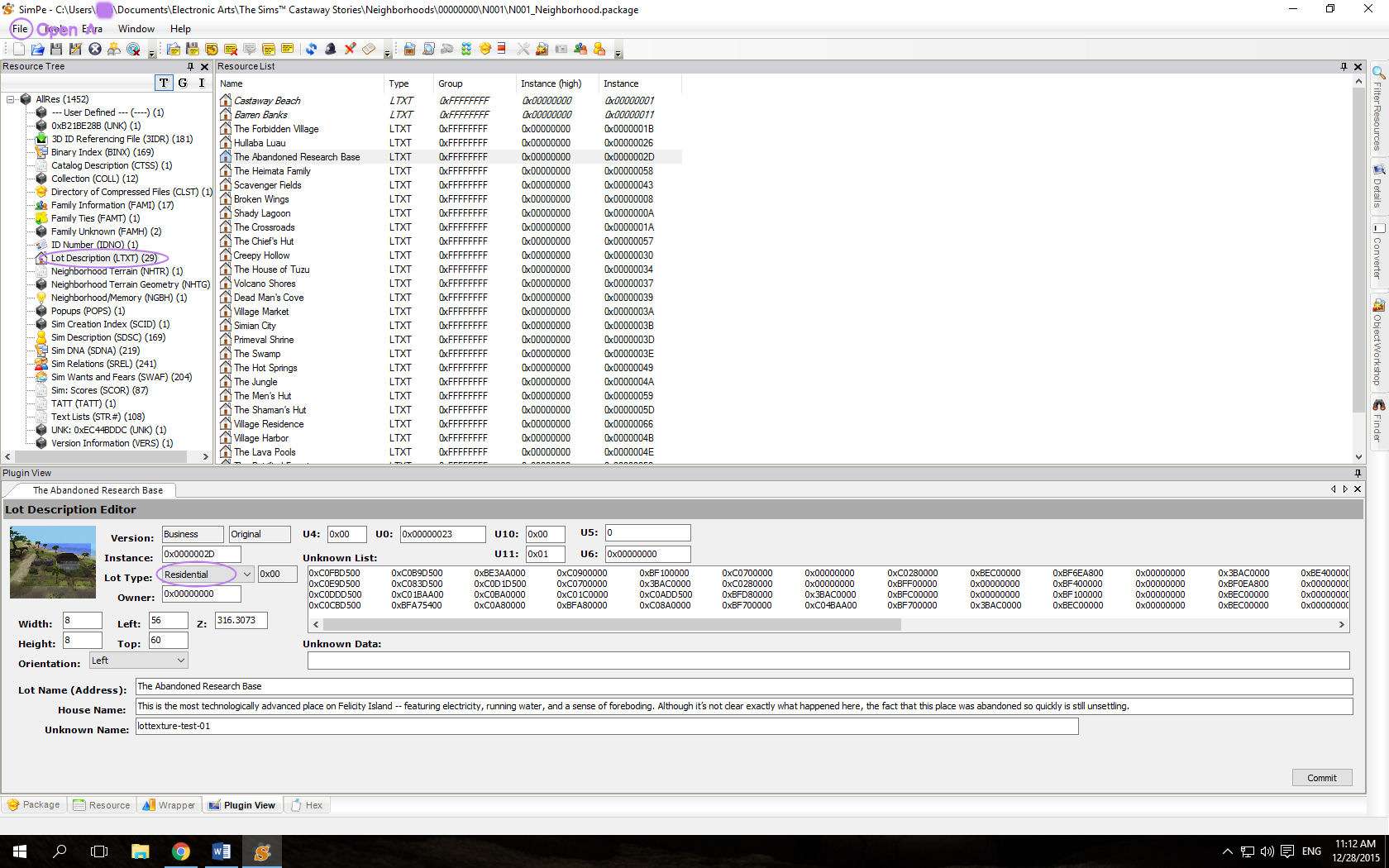Click the eraser toolbar icon
The image size is (1389, 868).
(x=369, y=49)
